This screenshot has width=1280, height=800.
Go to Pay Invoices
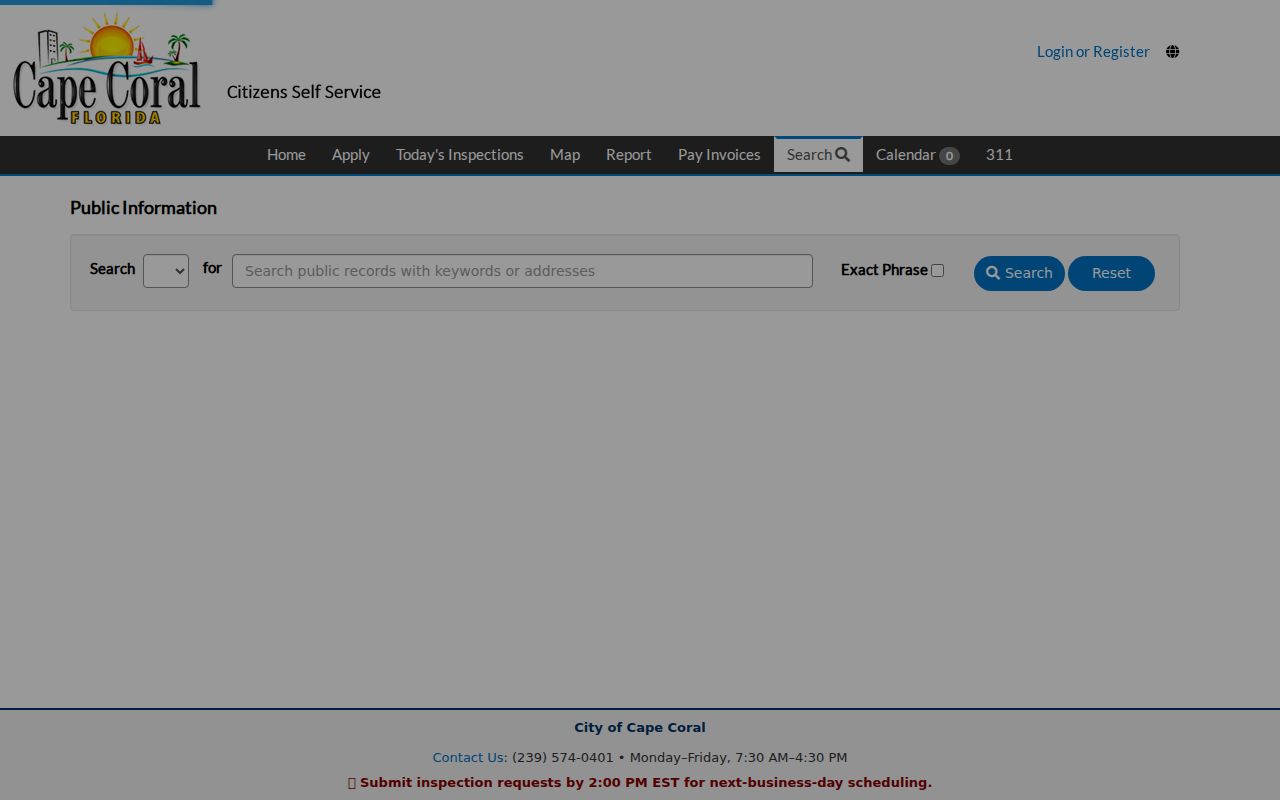tap(719, 155)
